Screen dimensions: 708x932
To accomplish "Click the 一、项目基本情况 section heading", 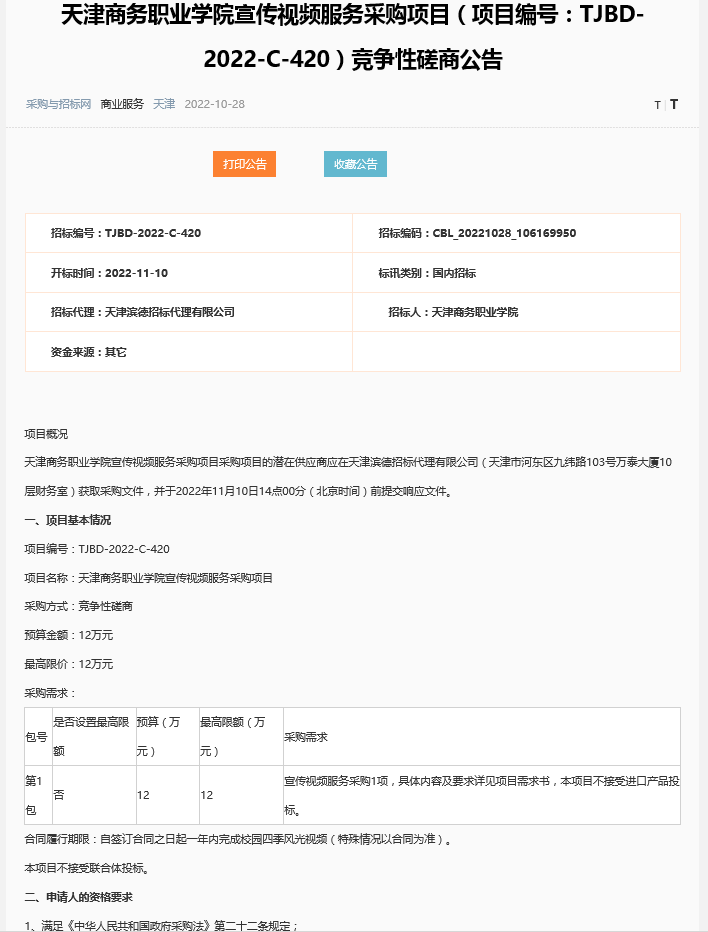I will point(68,520).
